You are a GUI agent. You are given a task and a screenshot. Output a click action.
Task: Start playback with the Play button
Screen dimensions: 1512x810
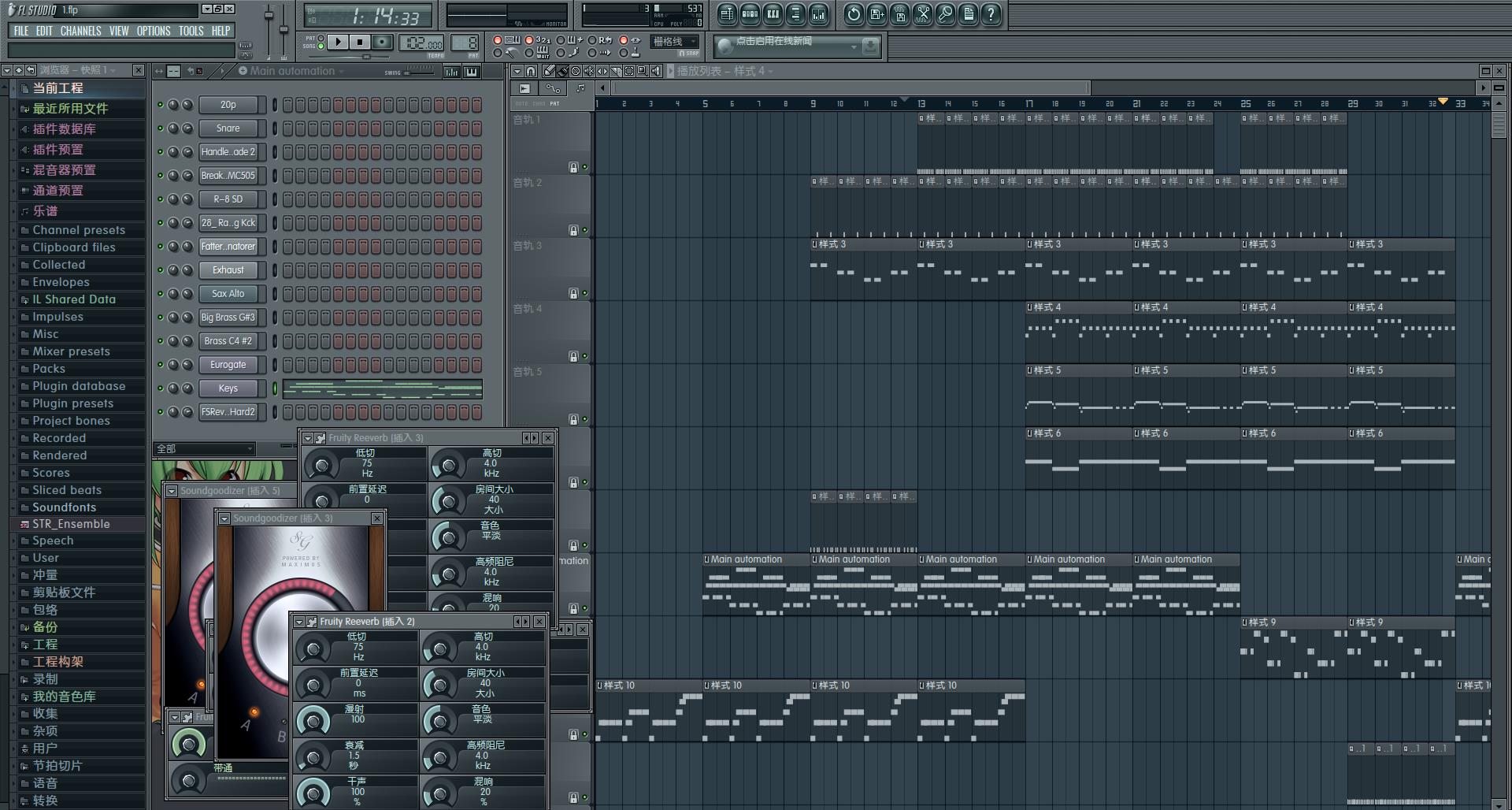(338, 42)
